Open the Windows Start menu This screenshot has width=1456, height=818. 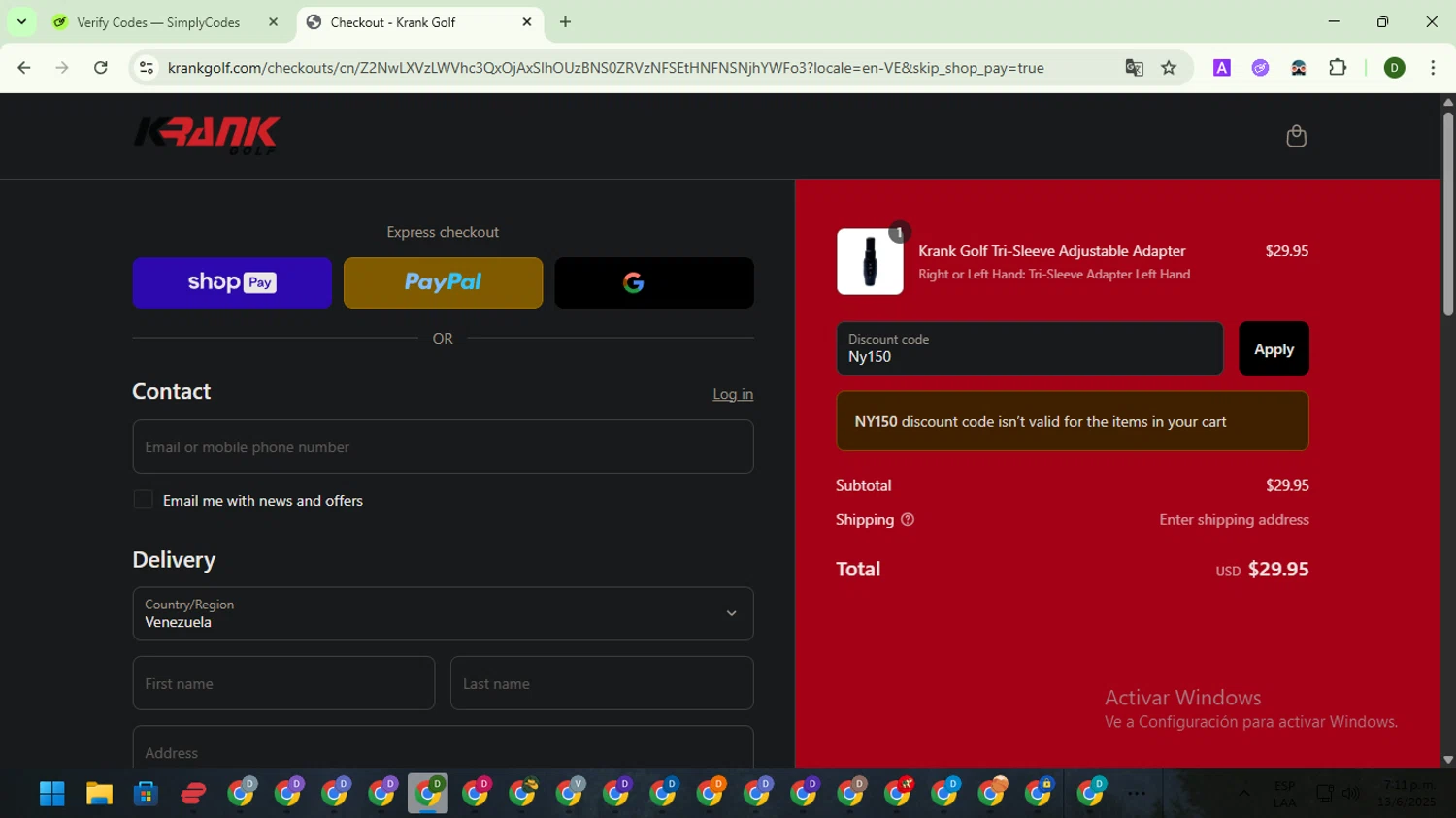(51, 794)
